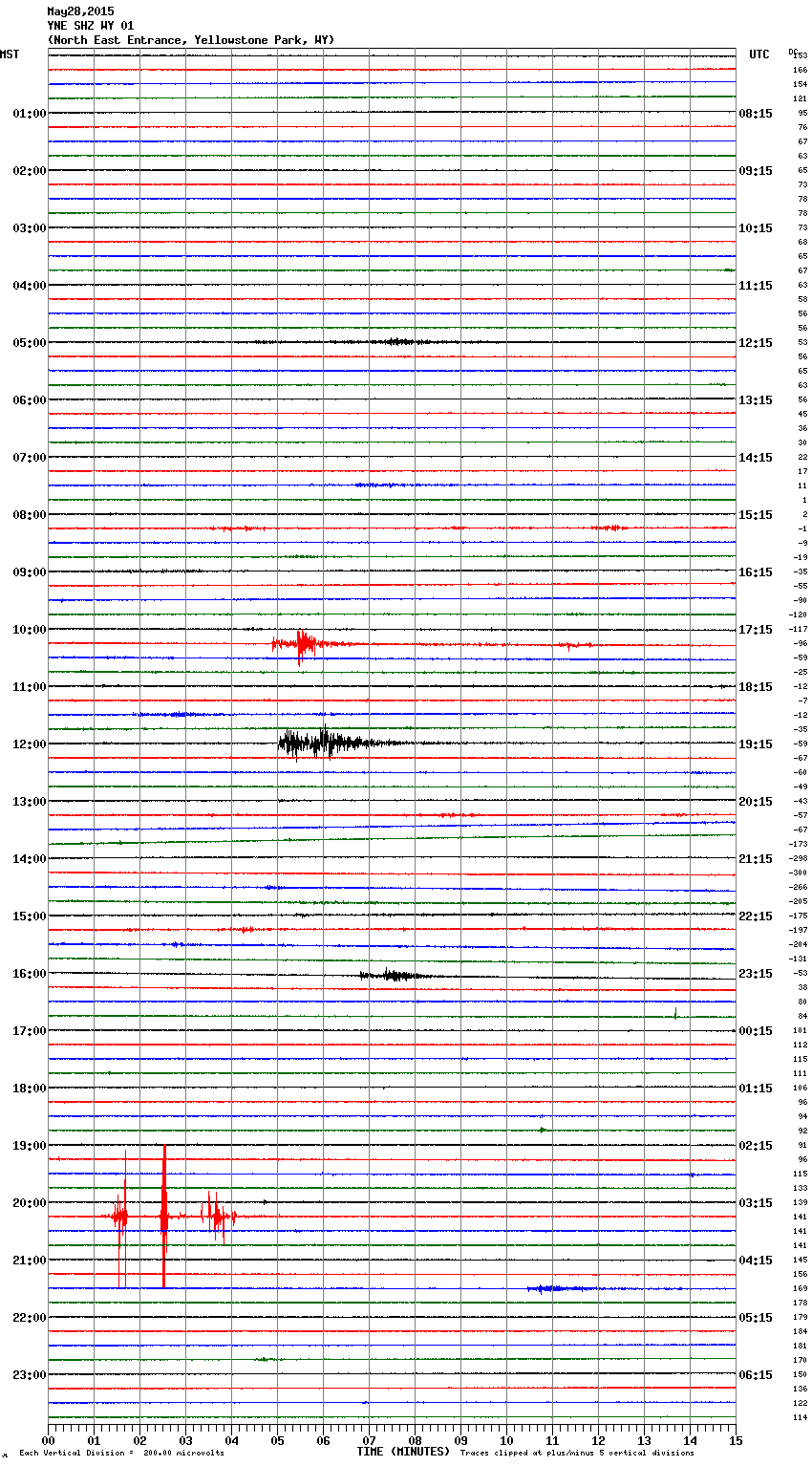The height and width of the screenshot is (1466, 812).
Task: Click the UTC timezone label
Action: click(x=759, y=54)
